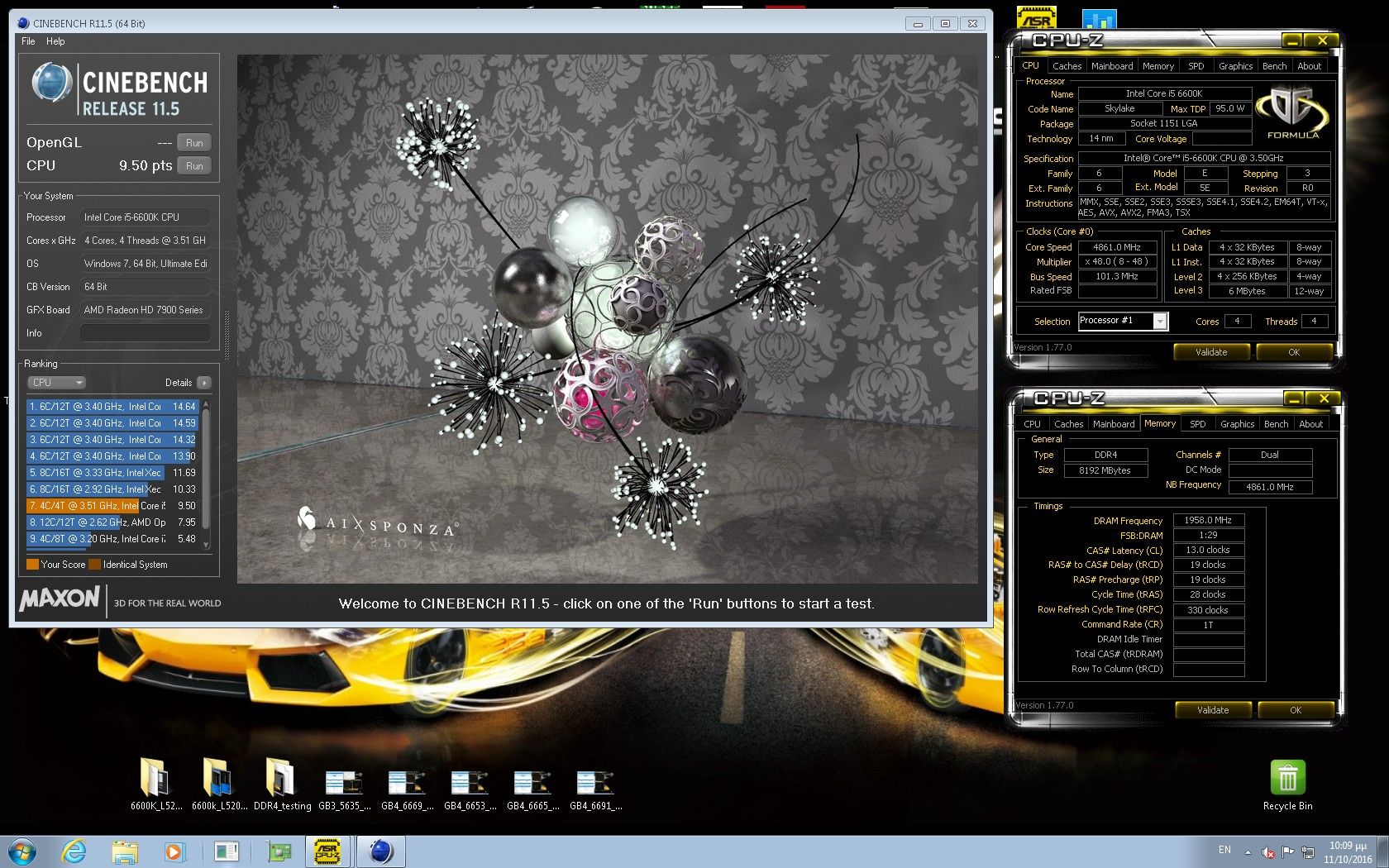Open the 6600k_L520 folder on desktop
The height and width of the screenshot is (868, 1389).
219,783
